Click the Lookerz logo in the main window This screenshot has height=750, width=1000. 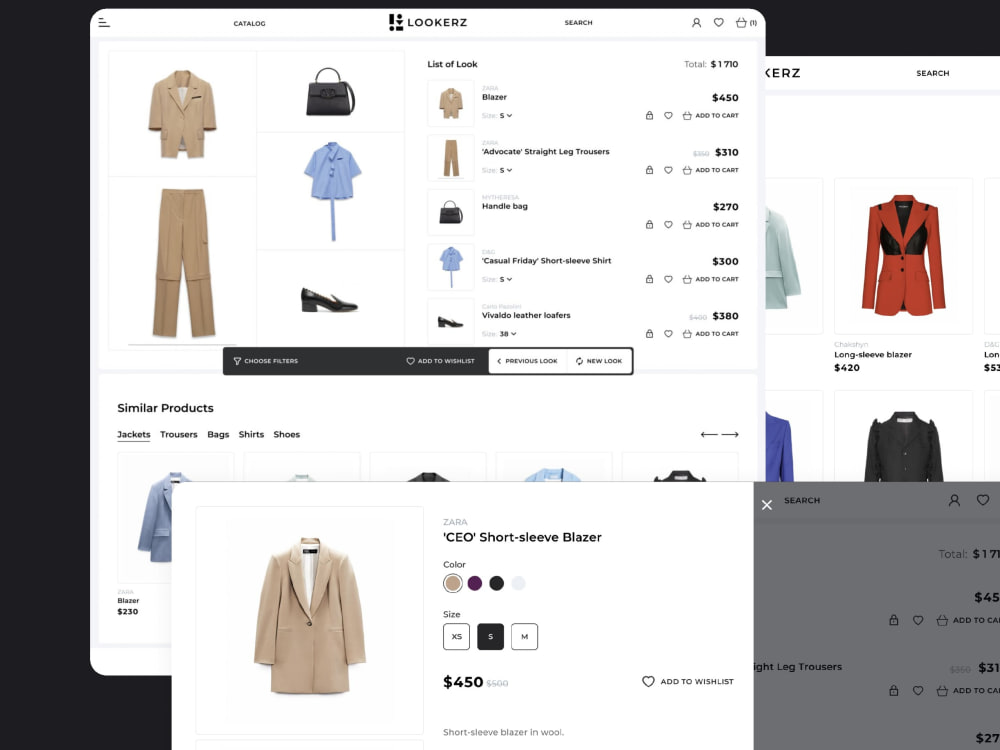tap(428, 22)
